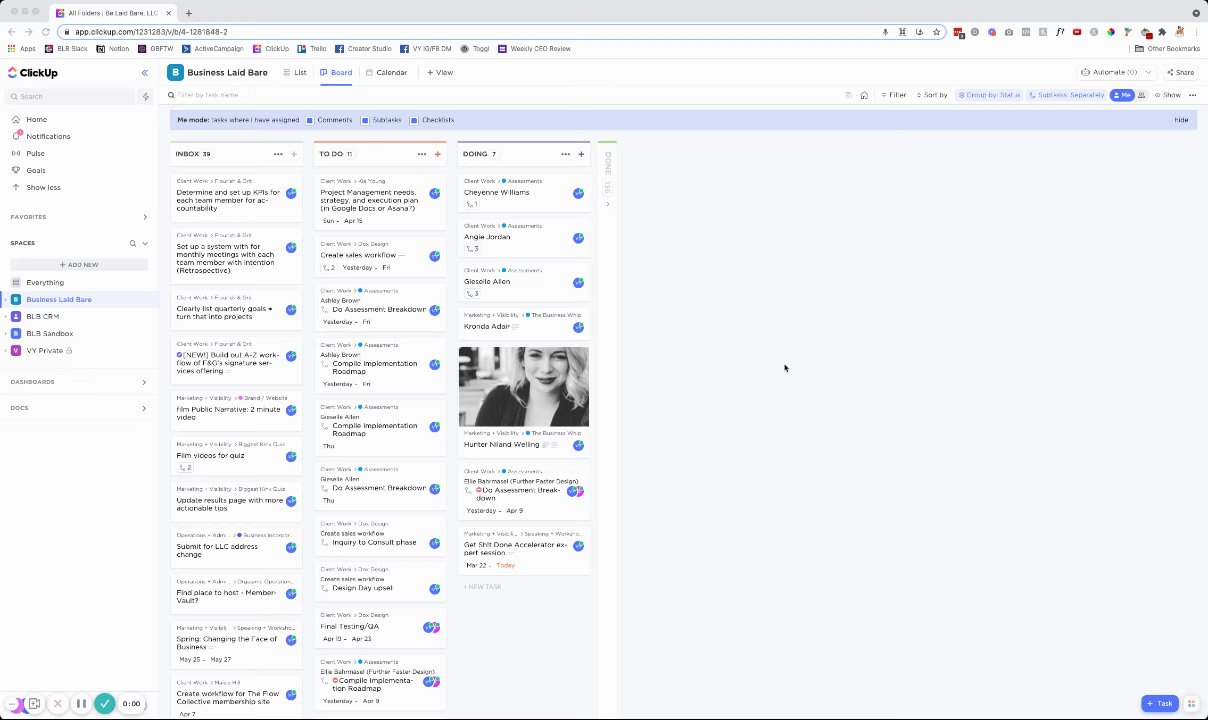Toggle Comments checkbox in Me mode

click(310, 120)
